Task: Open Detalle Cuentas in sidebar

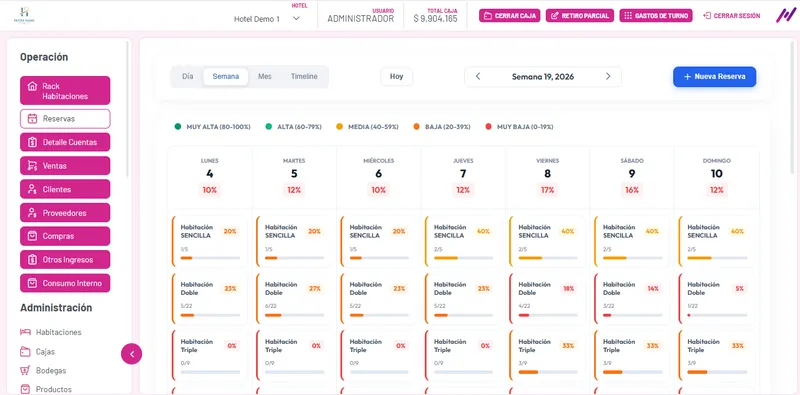Action: pyautogui.click(x=65, y=142)
